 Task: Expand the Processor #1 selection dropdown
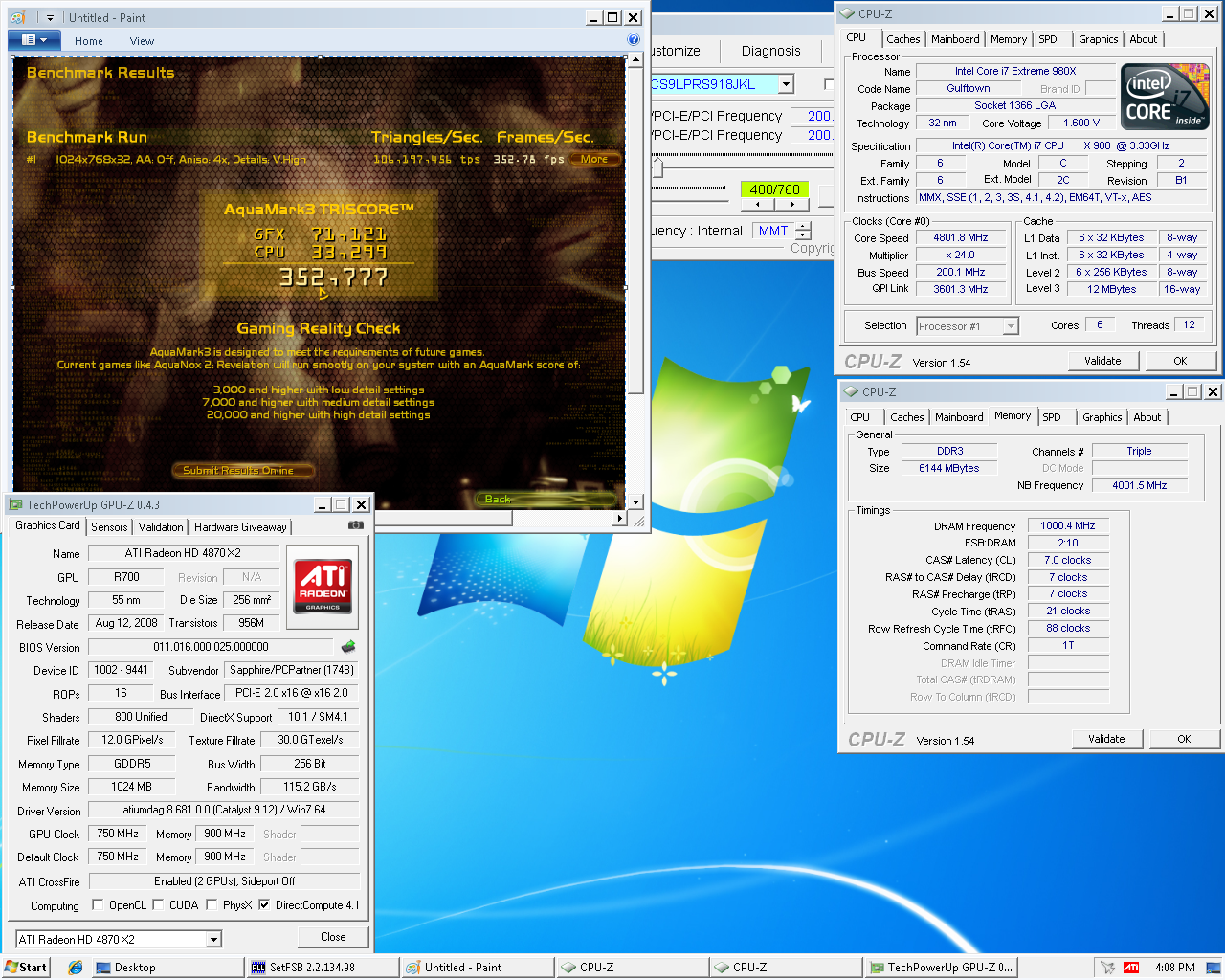(x=1011, y=326)
